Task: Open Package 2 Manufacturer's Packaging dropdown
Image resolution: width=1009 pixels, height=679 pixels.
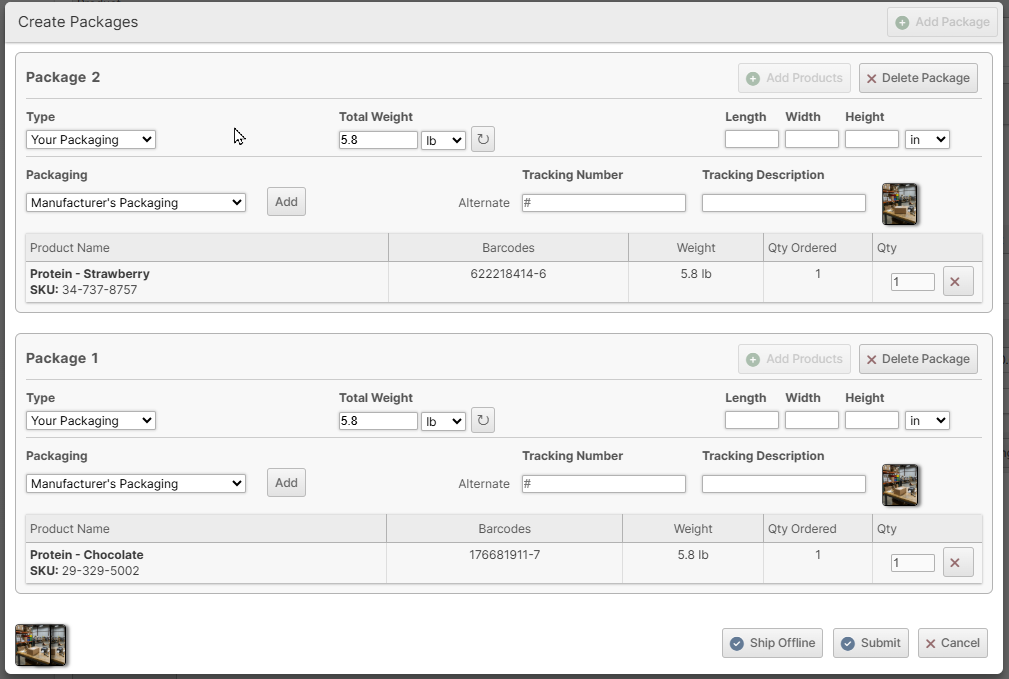Action: [136, 203]
